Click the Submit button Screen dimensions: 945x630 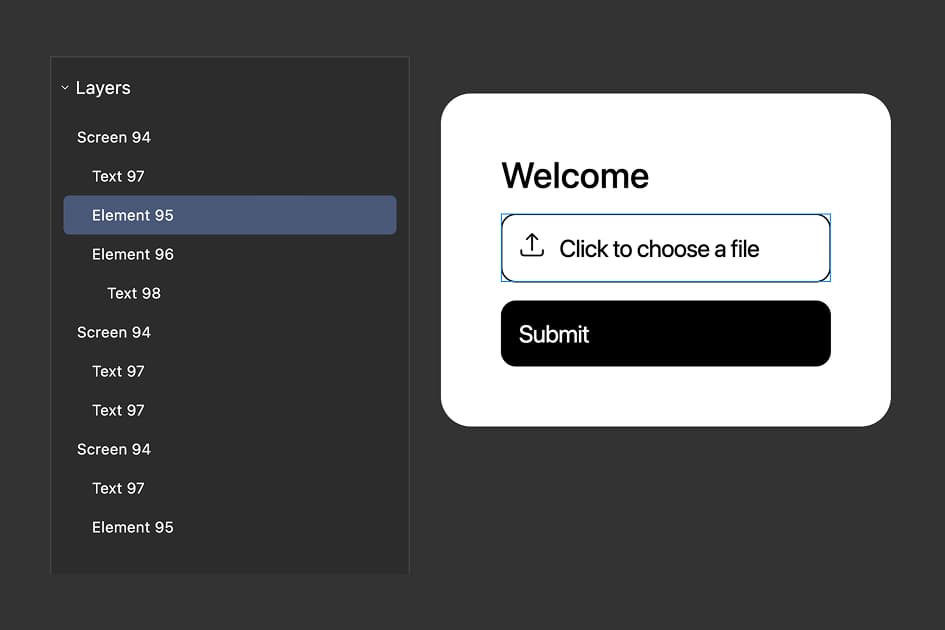(x=665, y=333)
